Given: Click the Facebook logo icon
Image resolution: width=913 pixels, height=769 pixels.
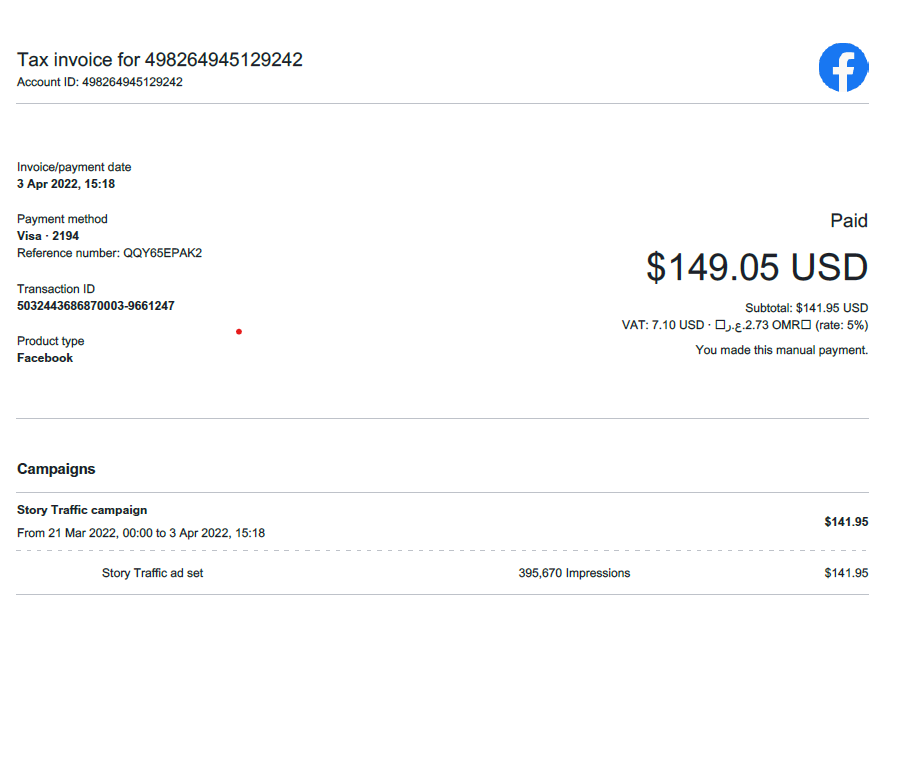Looking at the screenshot, I should coord(843,68).
